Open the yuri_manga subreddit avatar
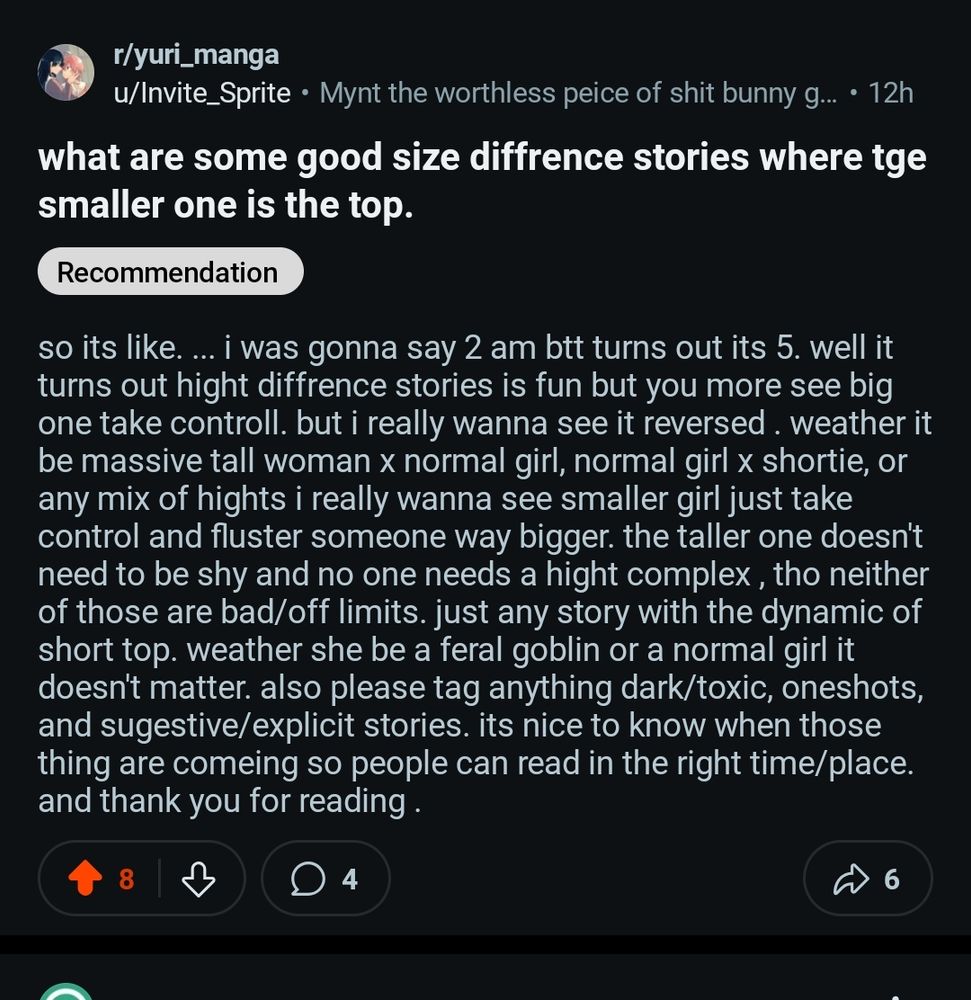Image resolution: width=971 pixels, height=1000 pixels. [66, 73]
